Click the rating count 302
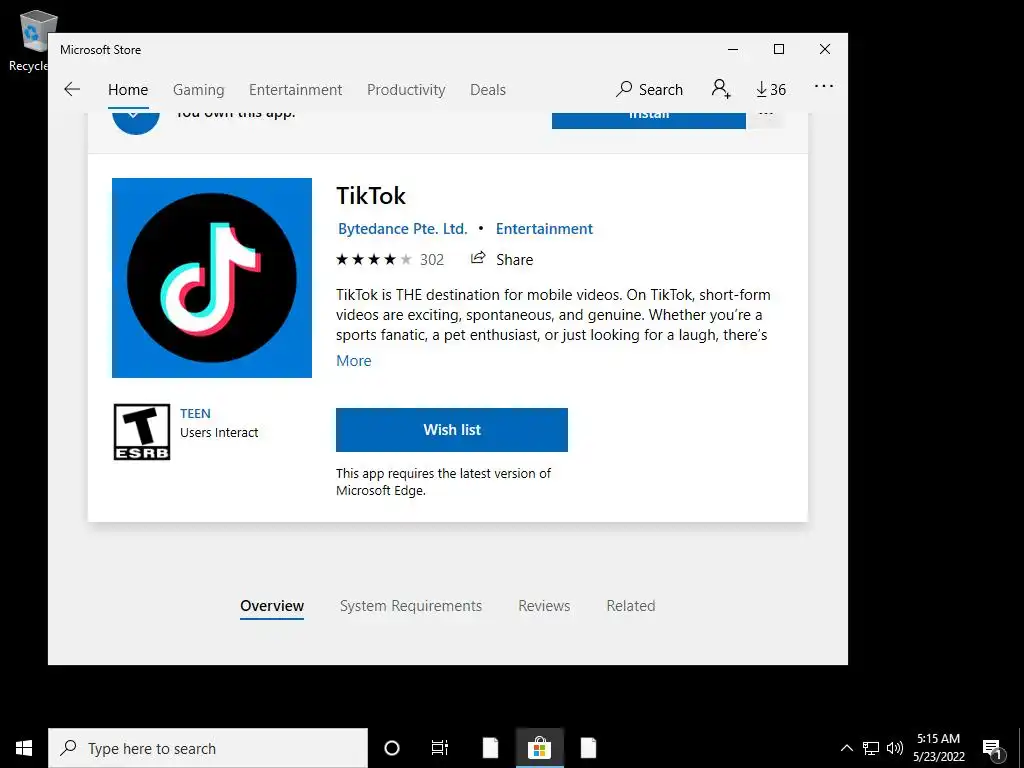Viewport: 1024px width, 768px height. point(432,260)
